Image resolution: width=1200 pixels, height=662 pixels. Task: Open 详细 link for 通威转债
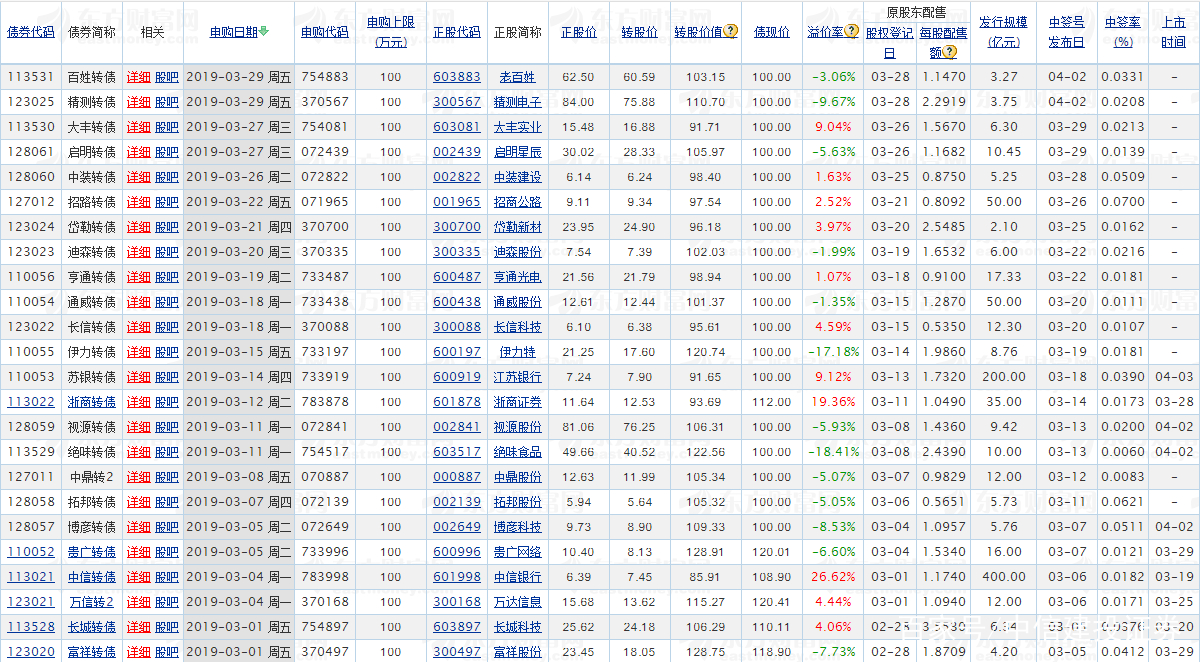(x=138, y=302)
